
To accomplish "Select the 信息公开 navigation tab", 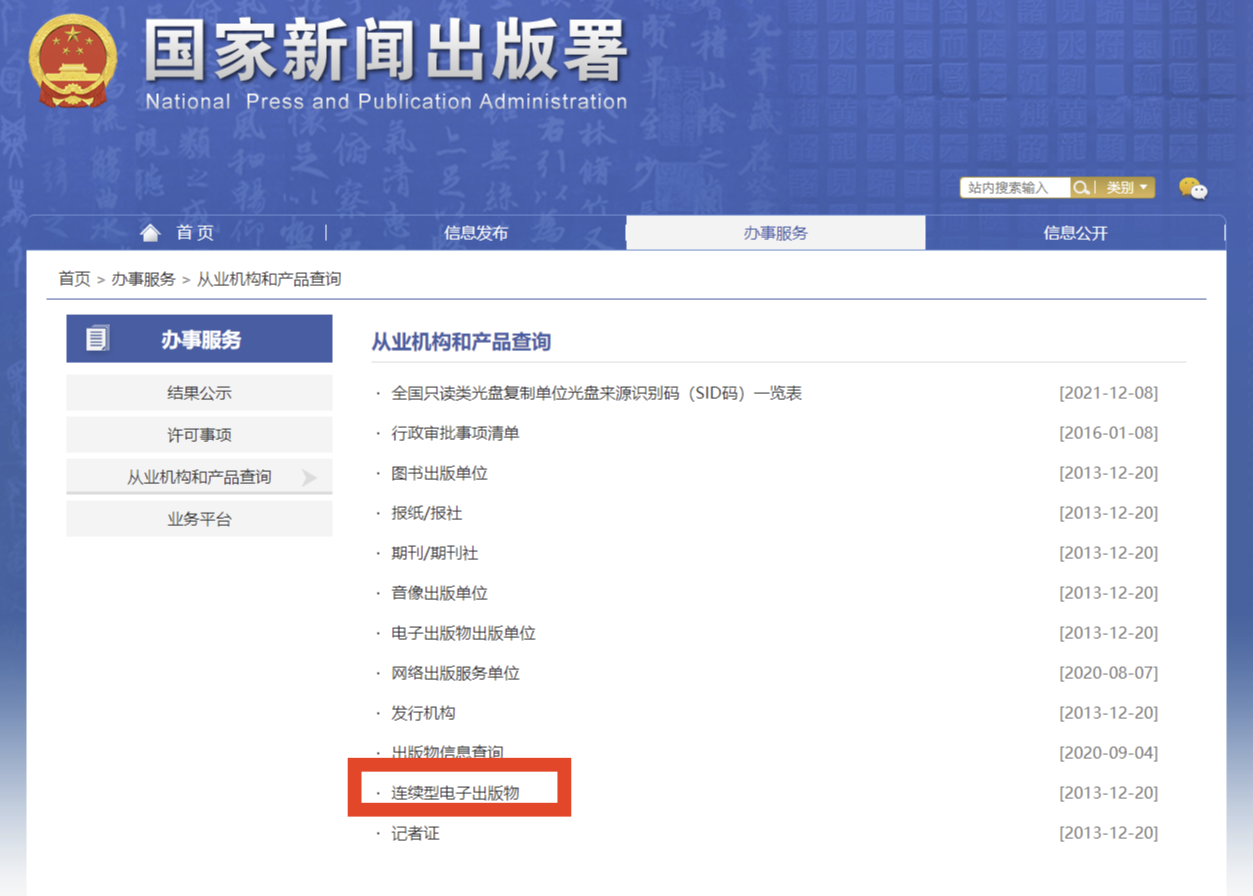I will pyautogui.click(x=1075, y=233).
